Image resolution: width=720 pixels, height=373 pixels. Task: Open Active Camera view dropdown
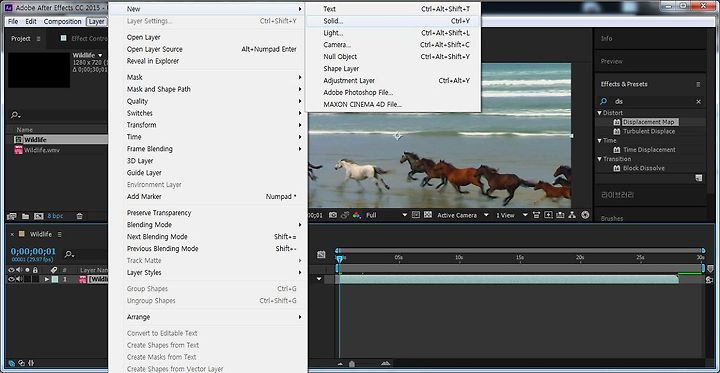coord(462,215)
